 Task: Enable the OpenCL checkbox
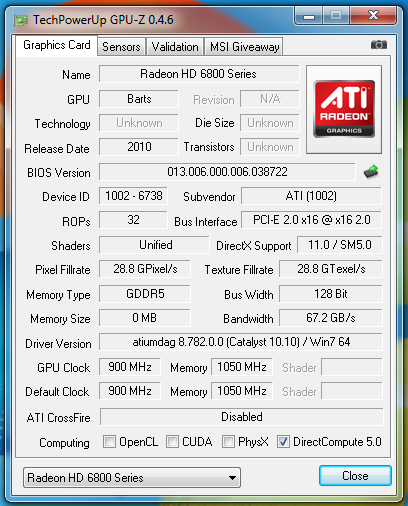point(109,442)
